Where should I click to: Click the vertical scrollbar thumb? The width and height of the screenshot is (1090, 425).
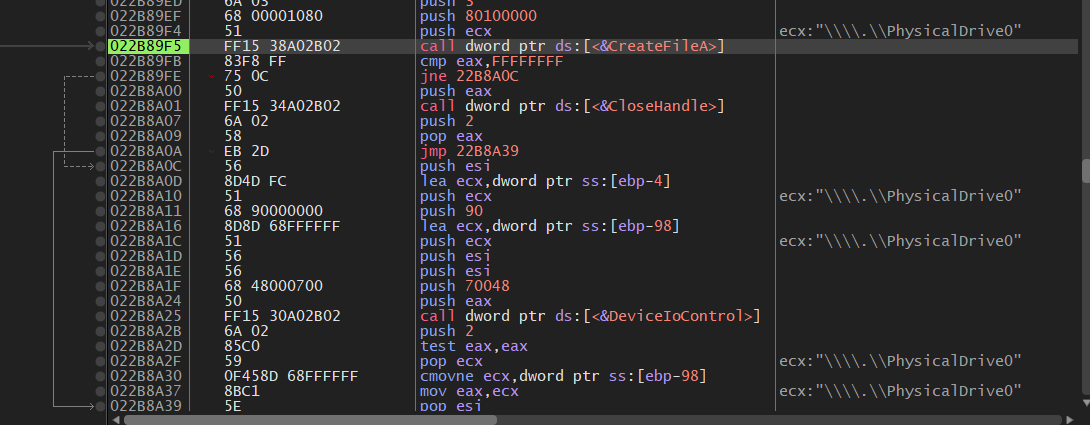[x=1085, y=170]
